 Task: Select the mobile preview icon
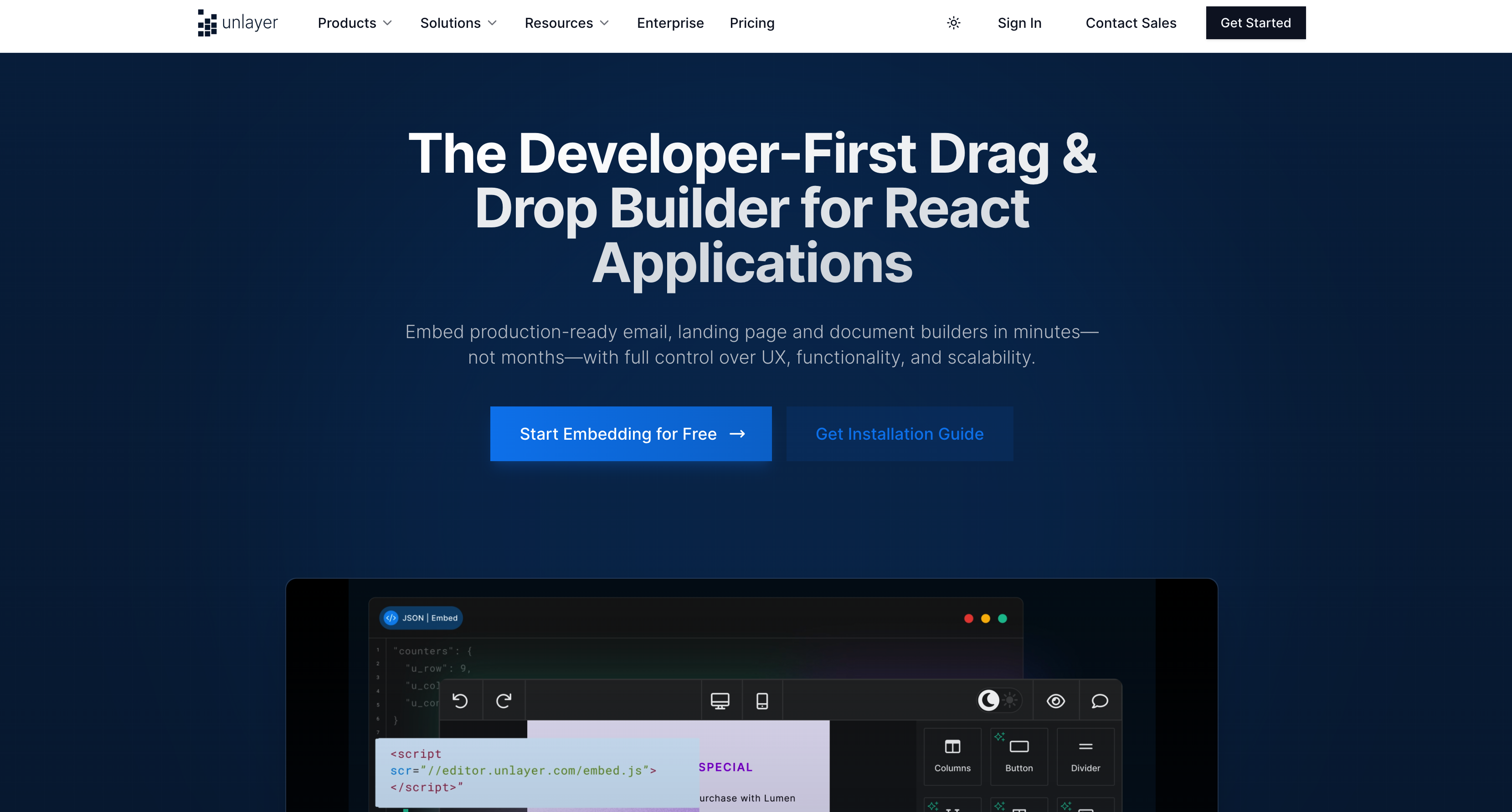[x=762, y=700]
